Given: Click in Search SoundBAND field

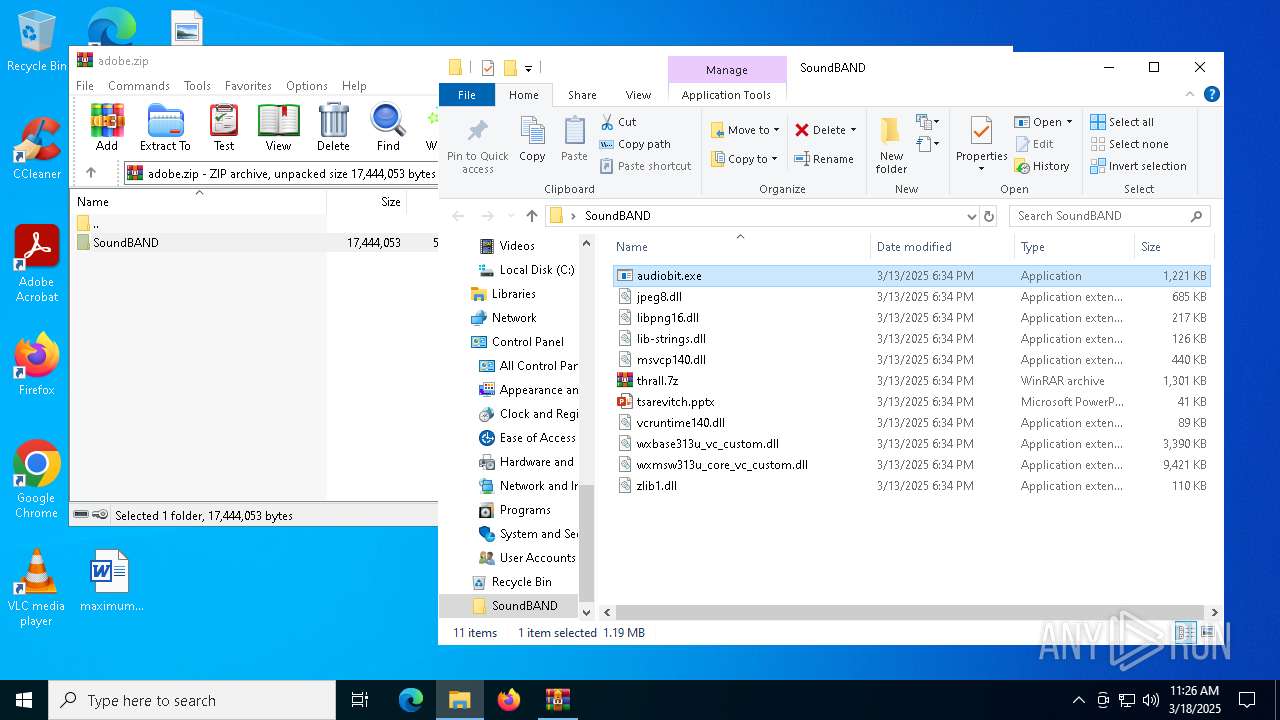Looking at the screenshot, I should pos(1109,216).
